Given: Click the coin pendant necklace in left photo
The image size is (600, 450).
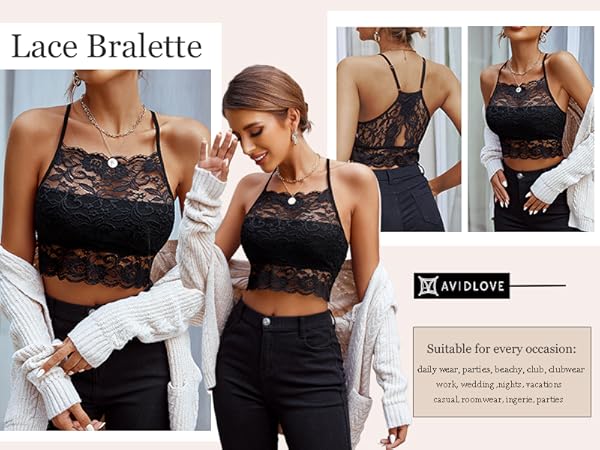Looking at the screenshot, I should (112, 163).
